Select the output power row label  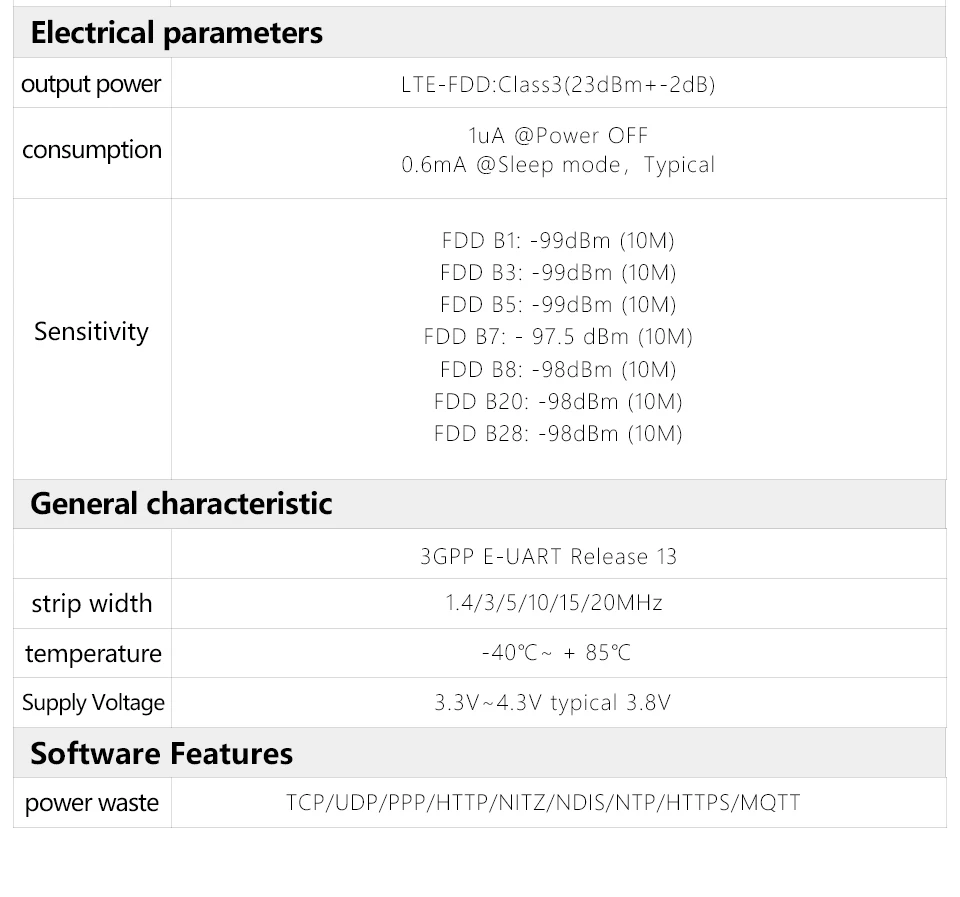(x=91, y=84)
